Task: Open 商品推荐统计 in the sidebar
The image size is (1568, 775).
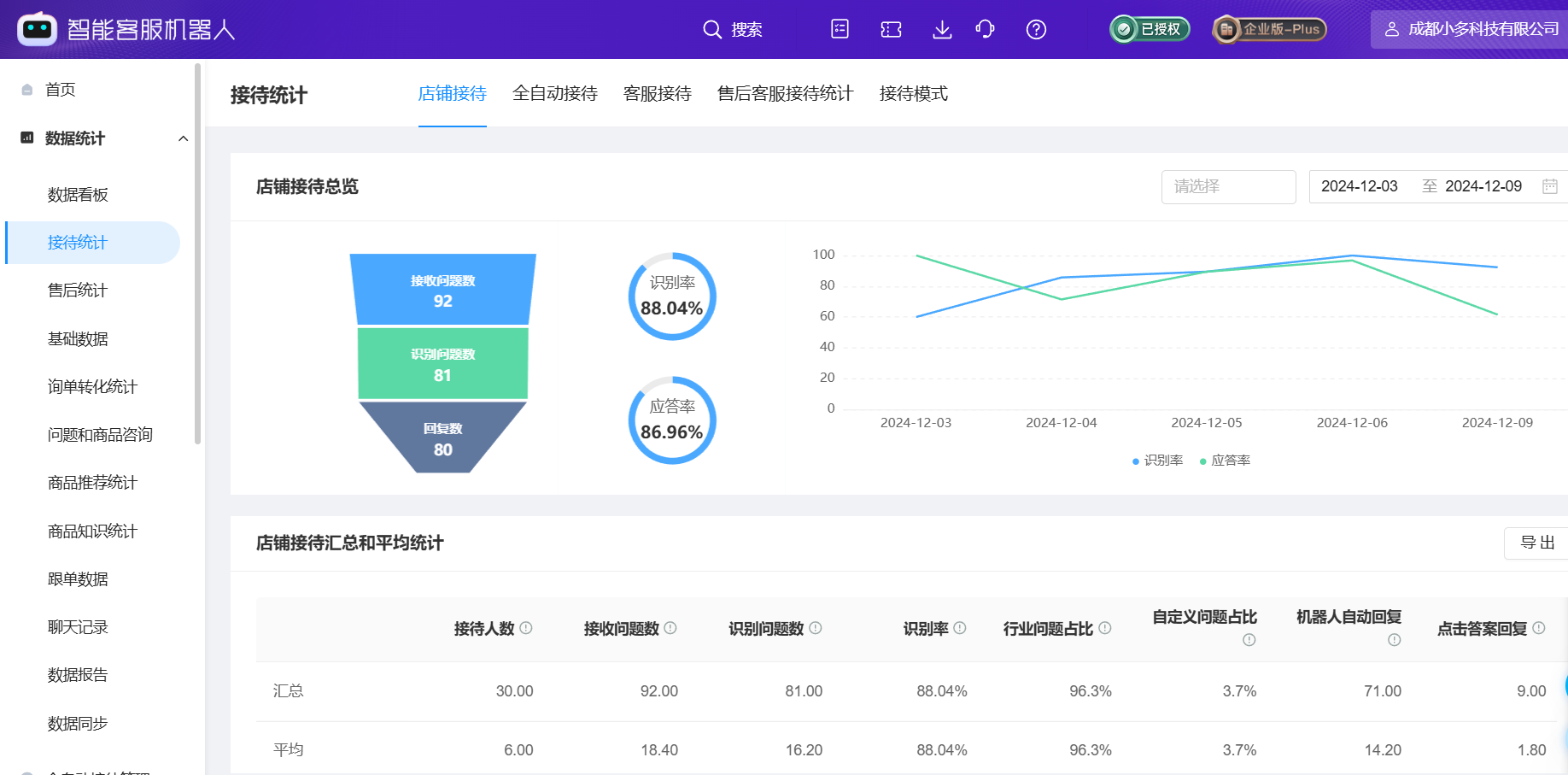Action: point(92,483)
